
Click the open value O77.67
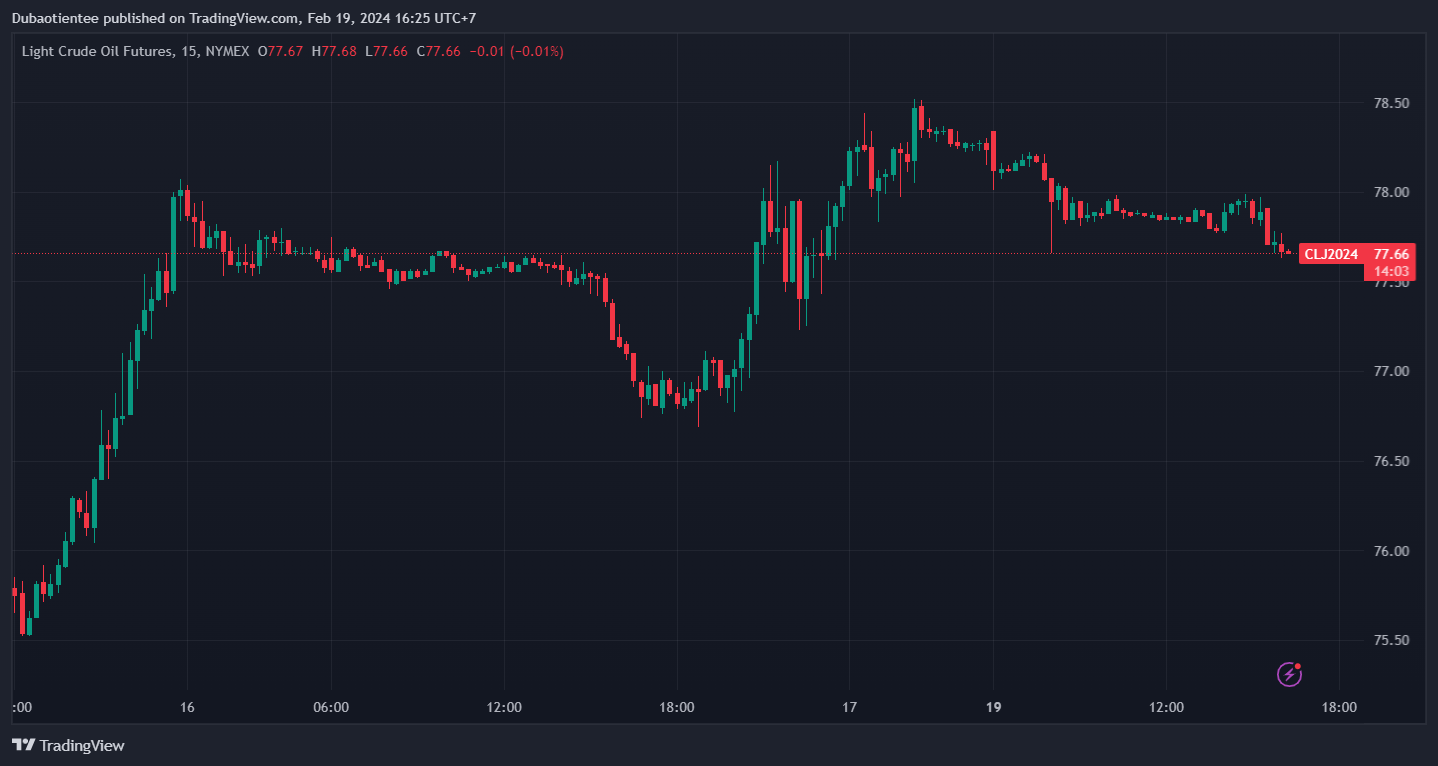280,51
